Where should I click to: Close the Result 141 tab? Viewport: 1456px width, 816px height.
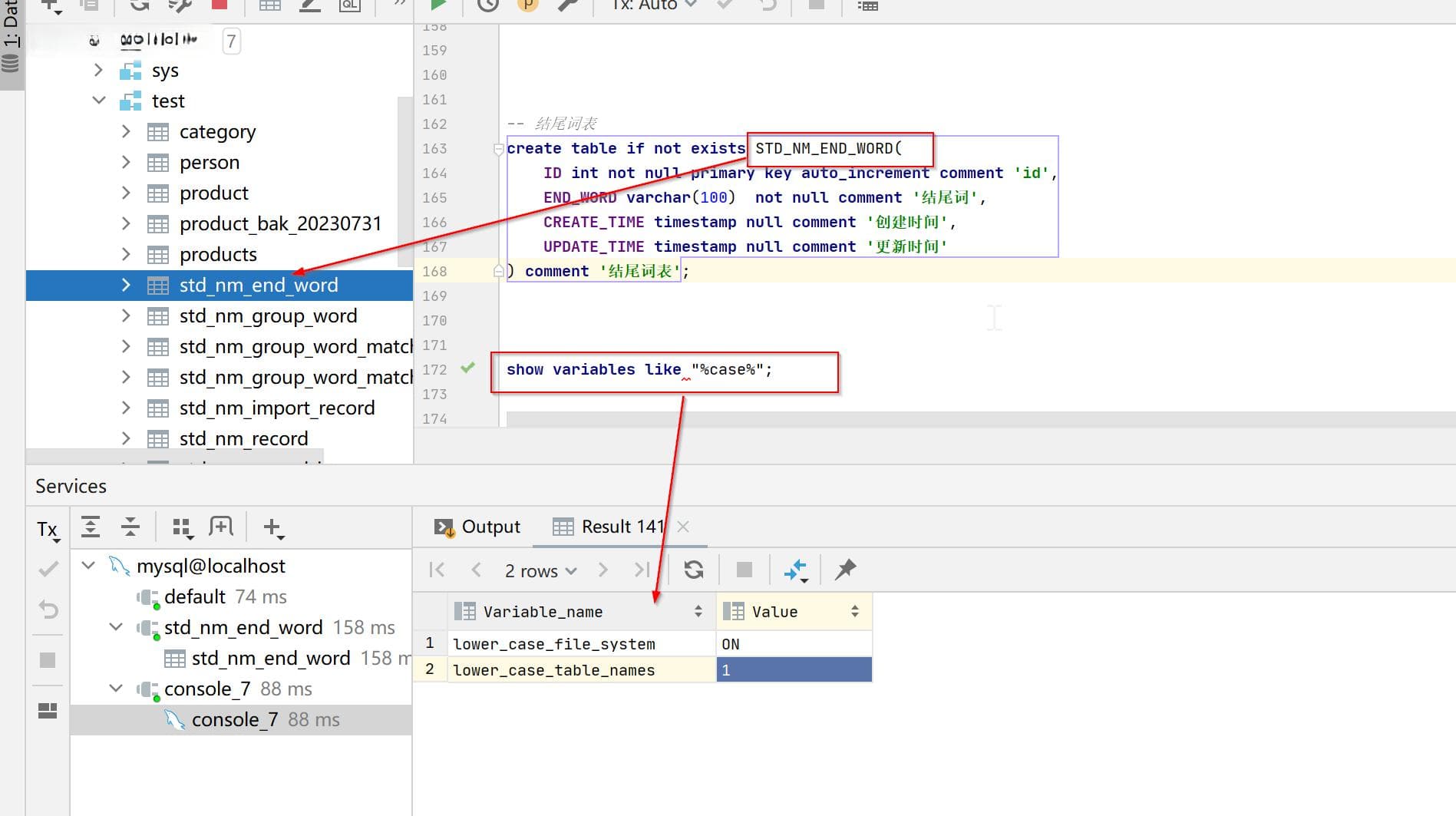pos(683,527)
